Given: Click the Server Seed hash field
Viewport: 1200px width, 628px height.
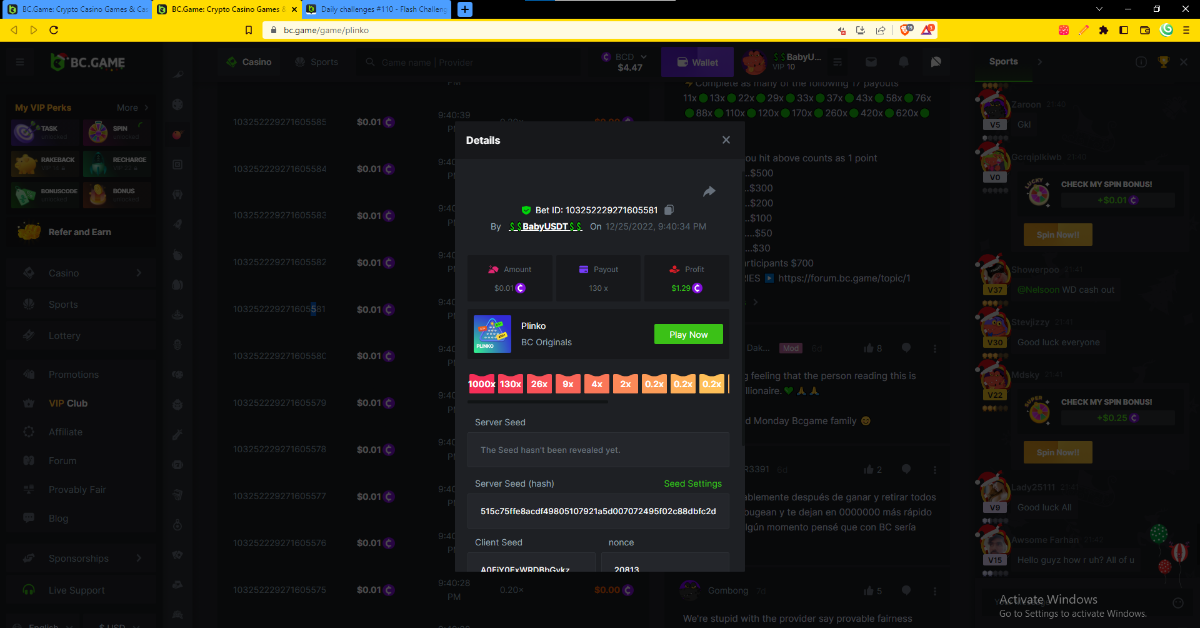Looking at the screenshot, I should point(598,510).
